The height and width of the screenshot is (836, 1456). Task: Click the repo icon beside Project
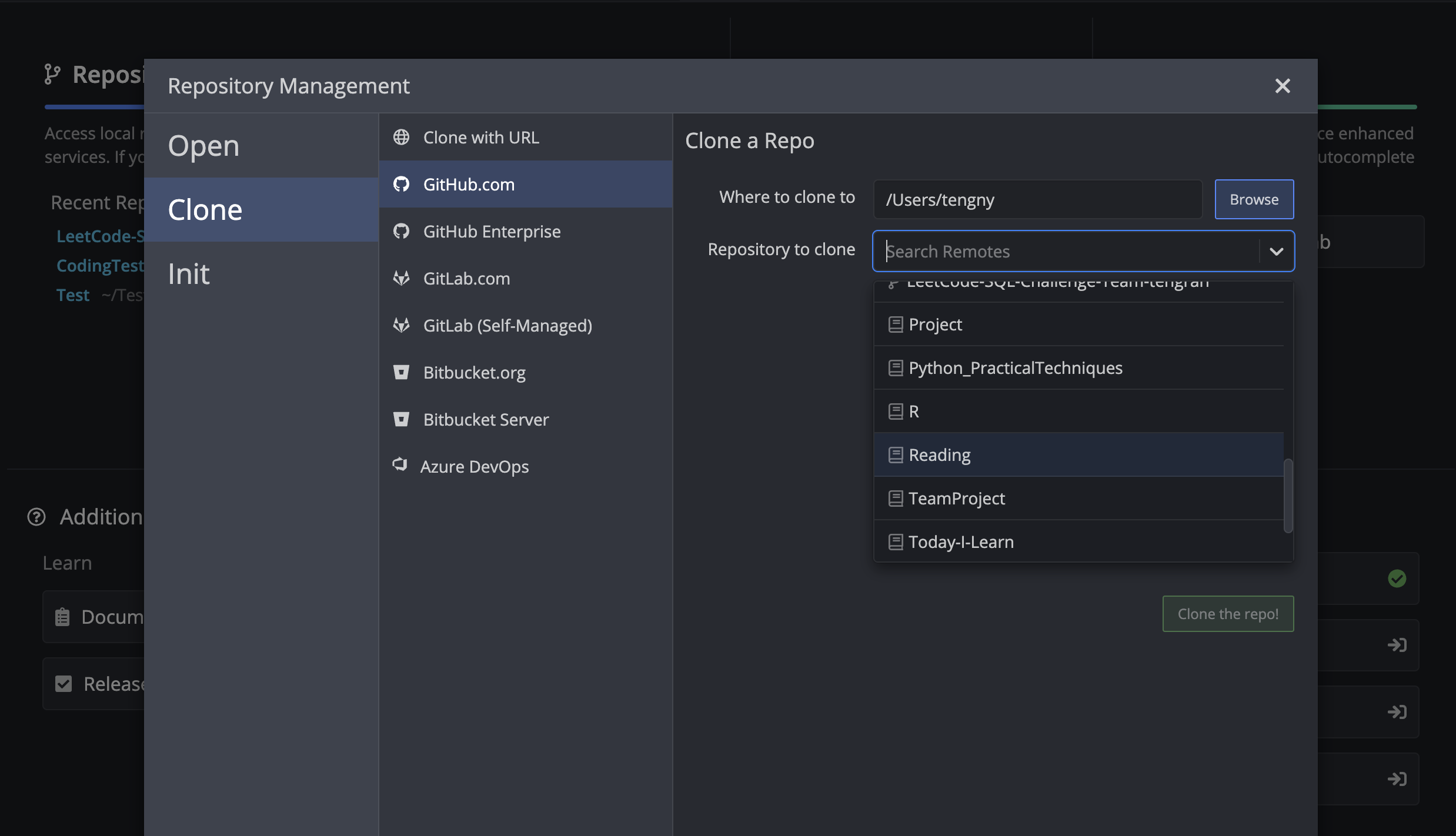(x=896, y=324)
